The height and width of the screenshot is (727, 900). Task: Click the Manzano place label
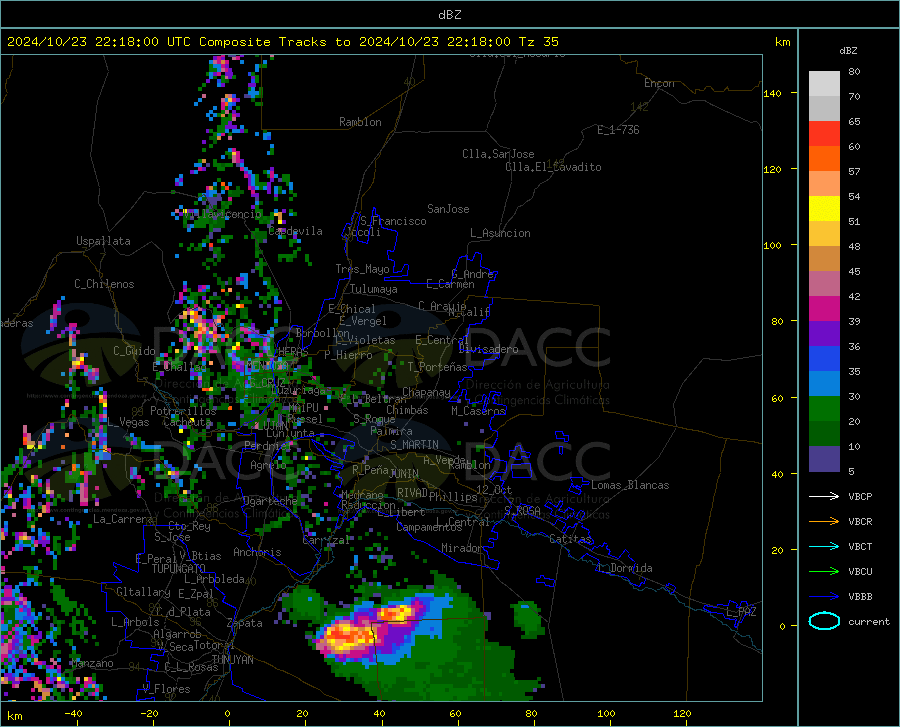tap(92, 663)
